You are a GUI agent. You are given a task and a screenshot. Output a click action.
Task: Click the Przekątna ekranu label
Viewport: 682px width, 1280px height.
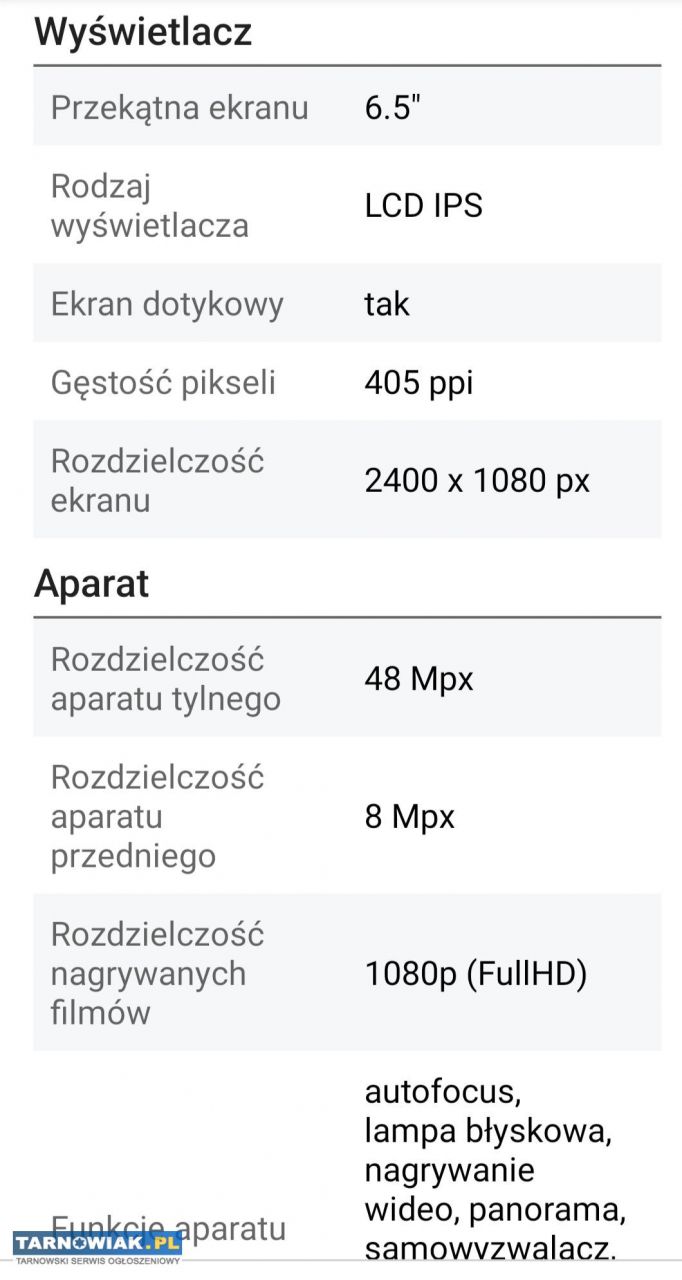click(x=180, y=107)
